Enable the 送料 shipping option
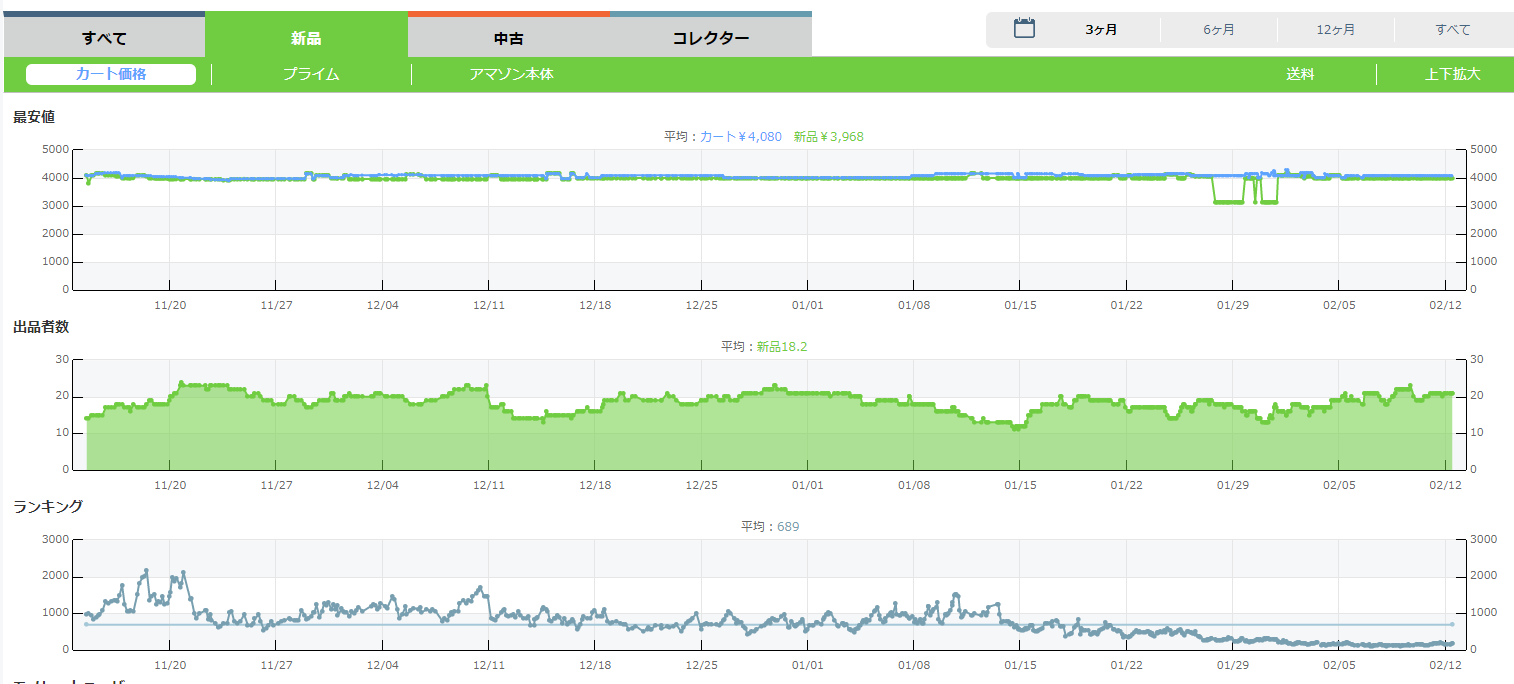Image resolution: width=1514 pixels, height=684 pixels. coord(1300,74)
